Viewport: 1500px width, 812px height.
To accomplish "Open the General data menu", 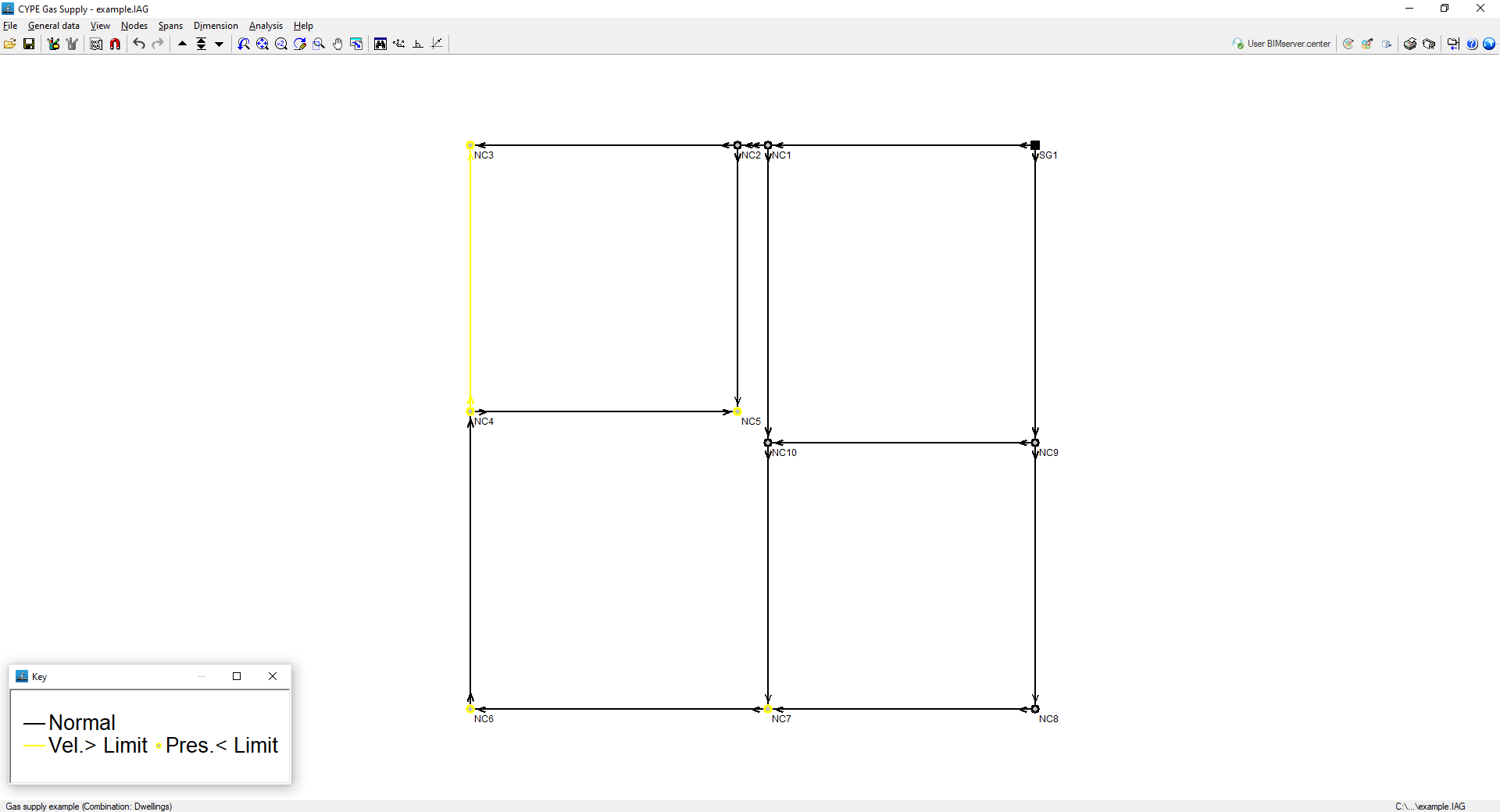I will [x=54, y=26].
